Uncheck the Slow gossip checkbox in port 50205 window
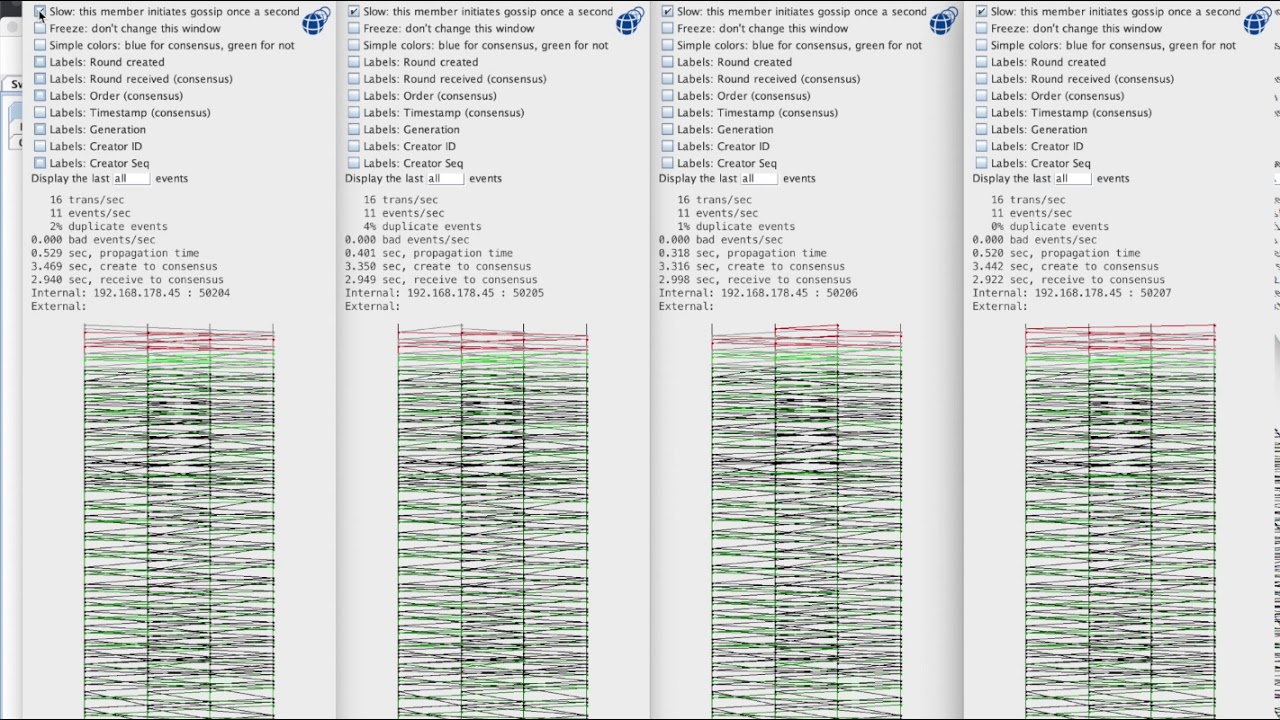The image size is (1280, 720). [x=354, y=12]
